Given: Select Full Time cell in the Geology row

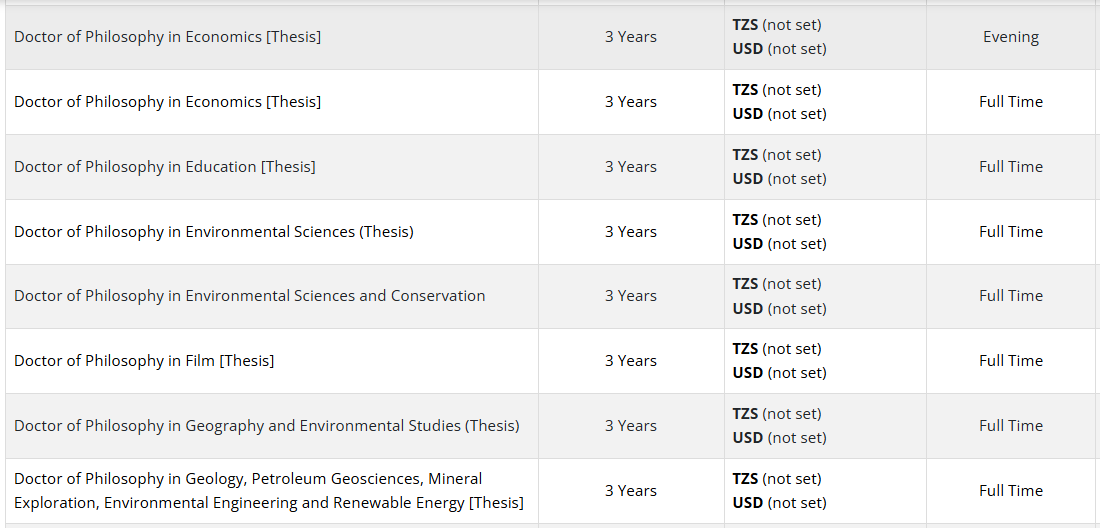Looking at the screenshot, I should pos(1011,491).
